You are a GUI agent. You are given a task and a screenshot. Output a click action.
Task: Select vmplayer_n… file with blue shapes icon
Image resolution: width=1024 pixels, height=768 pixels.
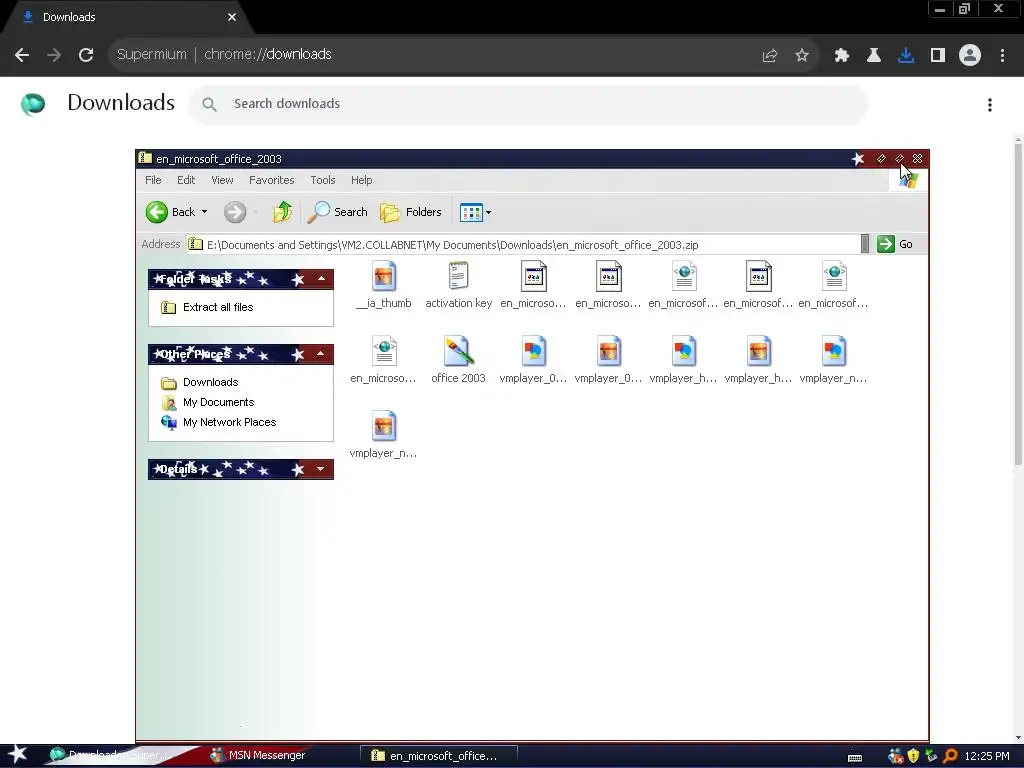coord(833,360)
